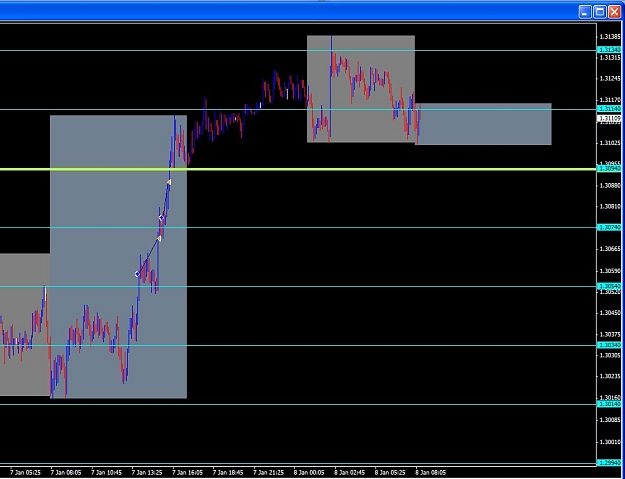Click the 1.30590 price scale value

coord(610,271)
